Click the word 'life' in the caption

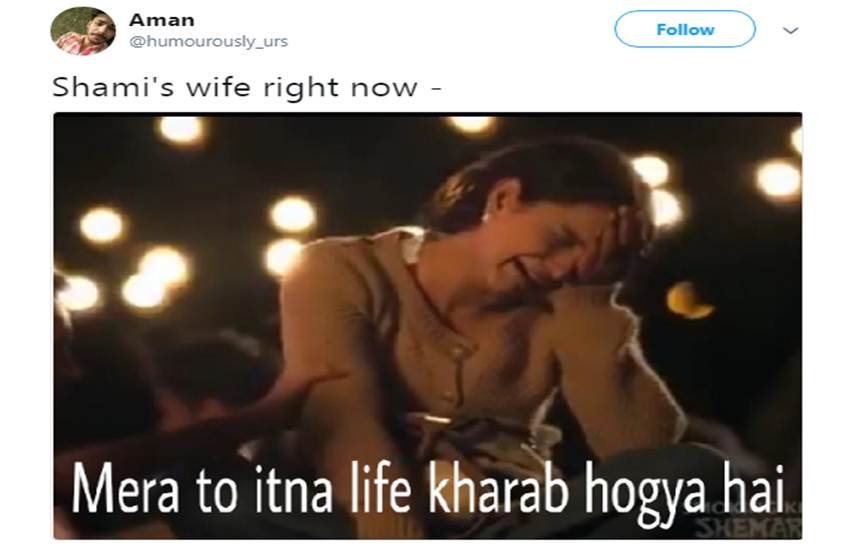(x=381, y=486)
